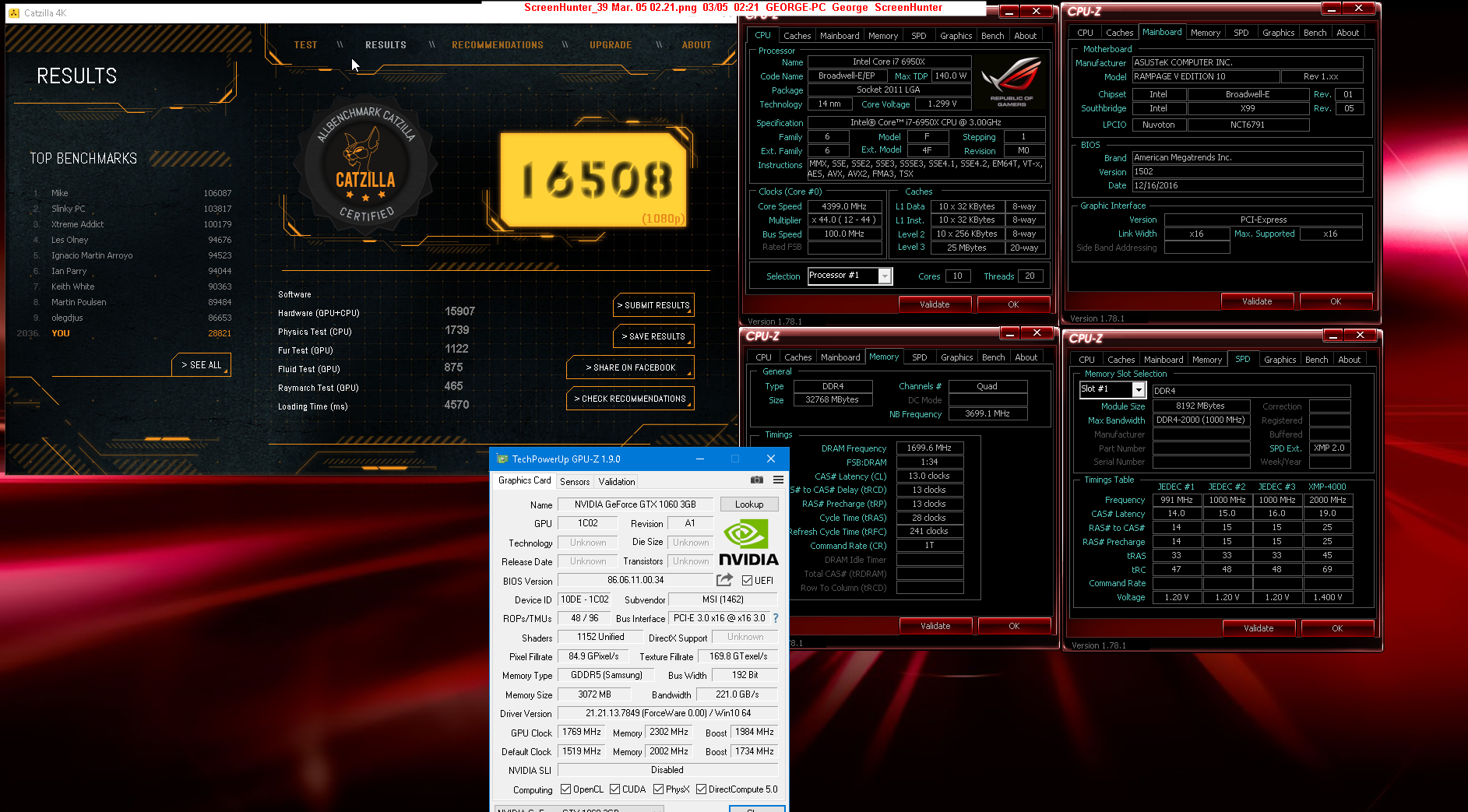Click the Driver Version field in GPU-Z
Screen dimensions: 1468x812
[x=667, y=713]
